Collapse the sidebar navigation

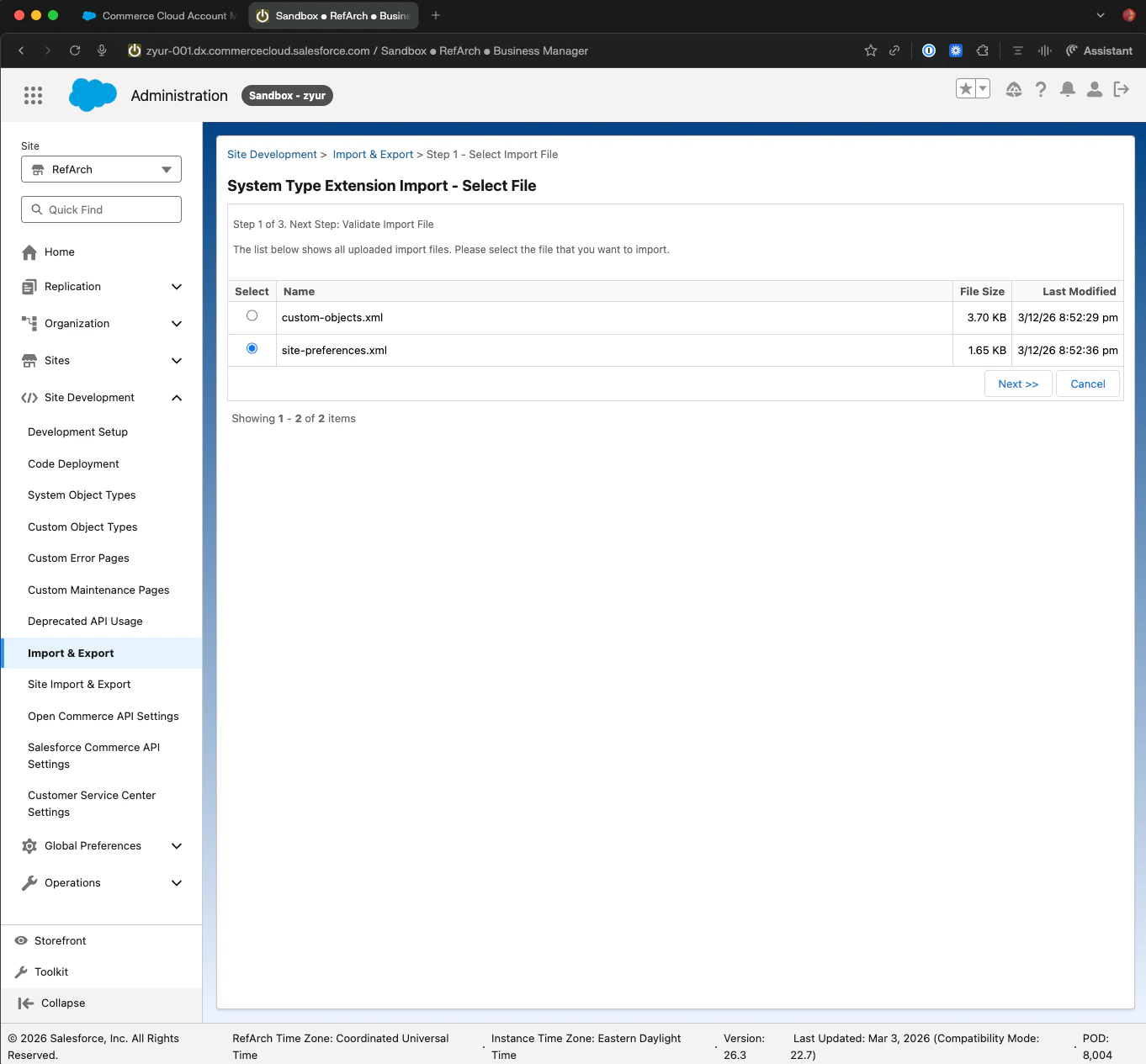(52, 1003)
